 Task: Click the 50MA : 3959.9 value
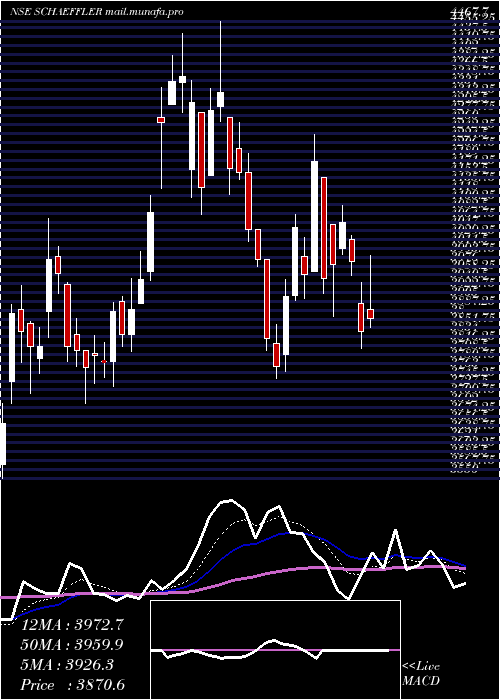72,644
